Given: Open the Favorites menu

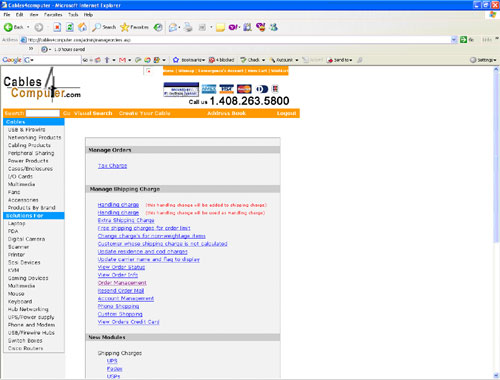Looking at the screenshot, I should [x=53, y=15].
